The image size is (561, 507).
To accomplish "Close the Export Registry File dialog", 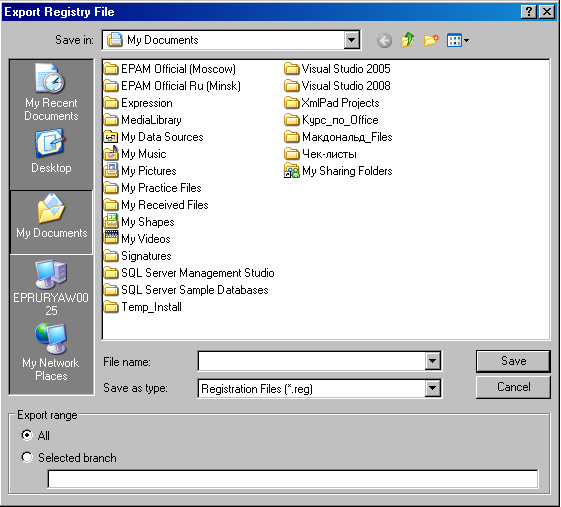I will click(x=547, y=12).
